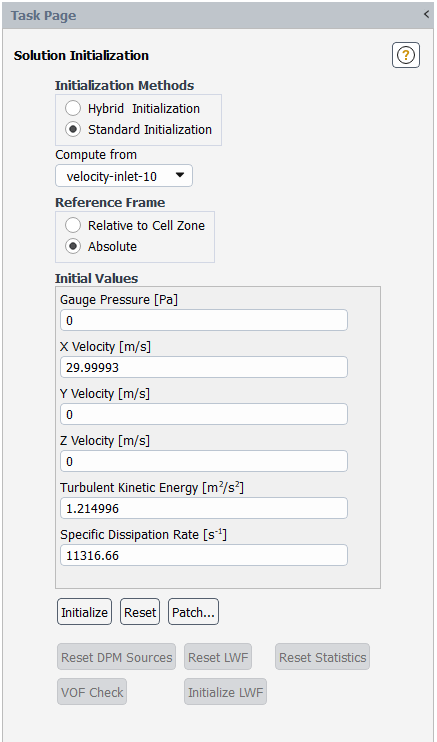Viewport: 437px width, 742px height.
Task: Click the velocity-inlet-10 dropdown arrow
Action: coord(179,176)
